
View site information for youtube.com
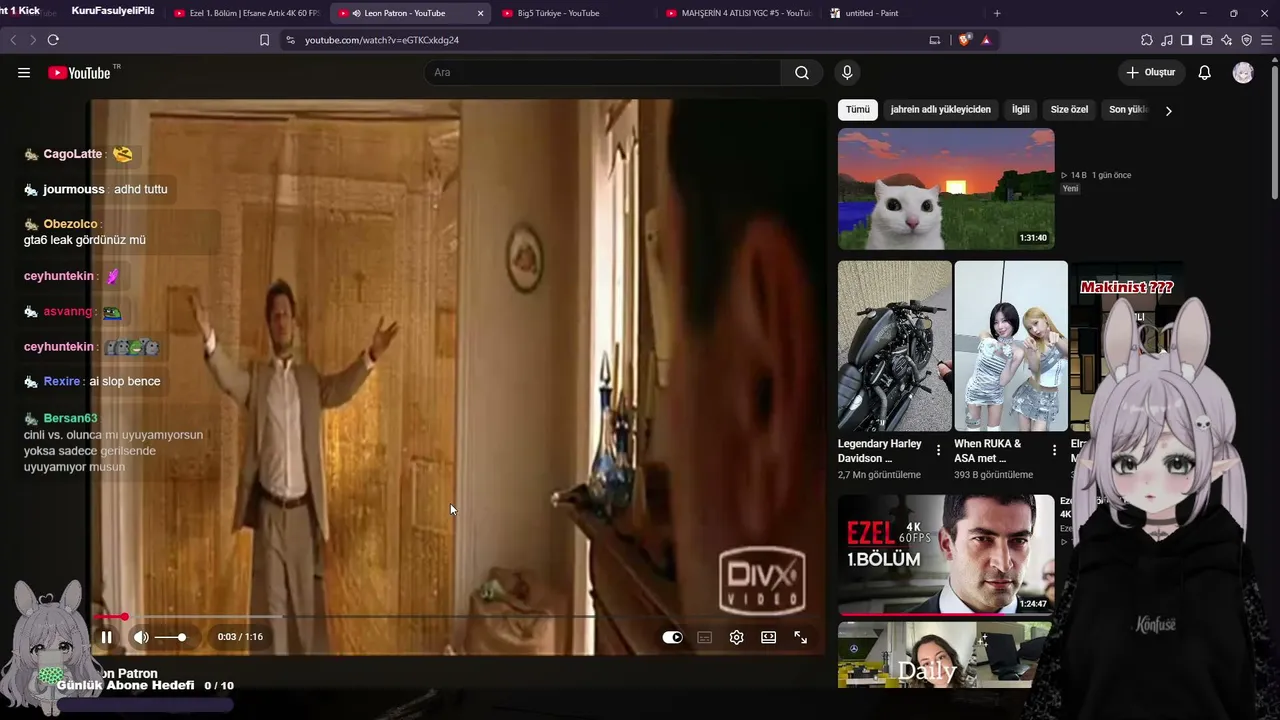click(x=290, y=40)
